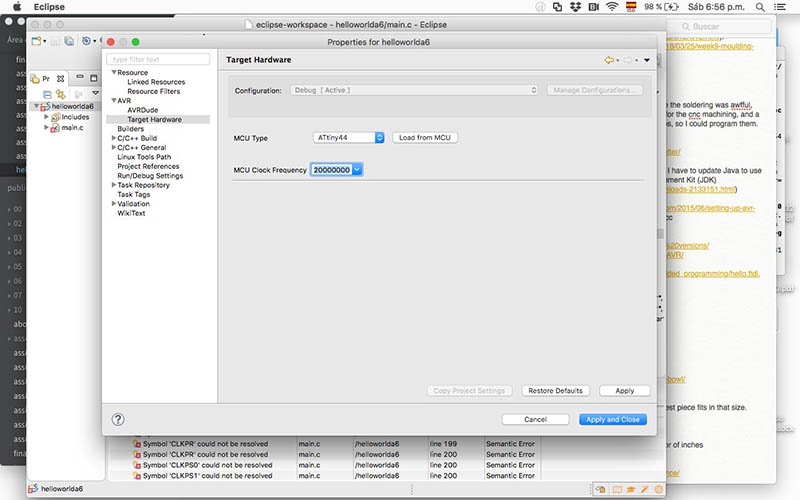The width and height of the screenshot is (800, 500).
Task: Select Builders in the tree
Action: click(131, 129)
